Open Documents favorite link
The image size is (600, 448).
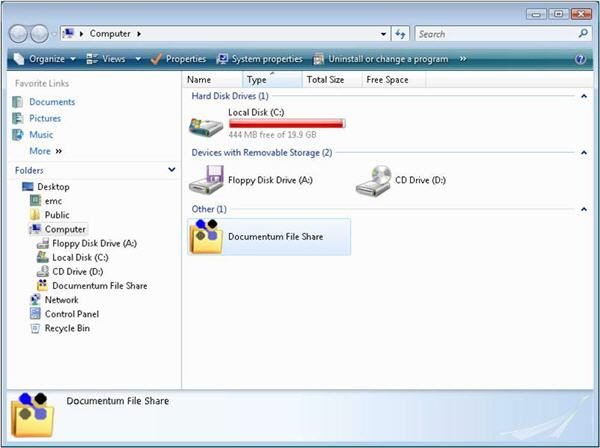pos(52,102)
